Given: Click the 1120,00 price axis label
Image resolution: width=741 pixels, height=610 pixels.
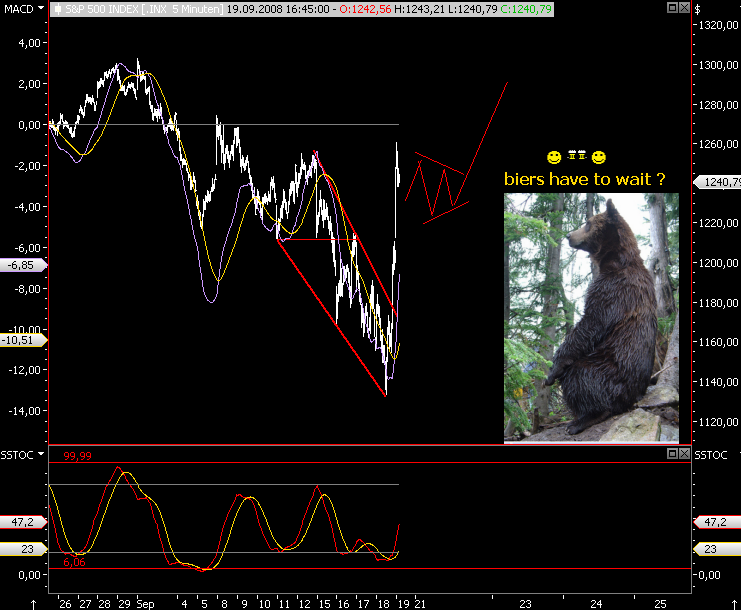Looking at the screenshot, I should (x=718, y=421).
